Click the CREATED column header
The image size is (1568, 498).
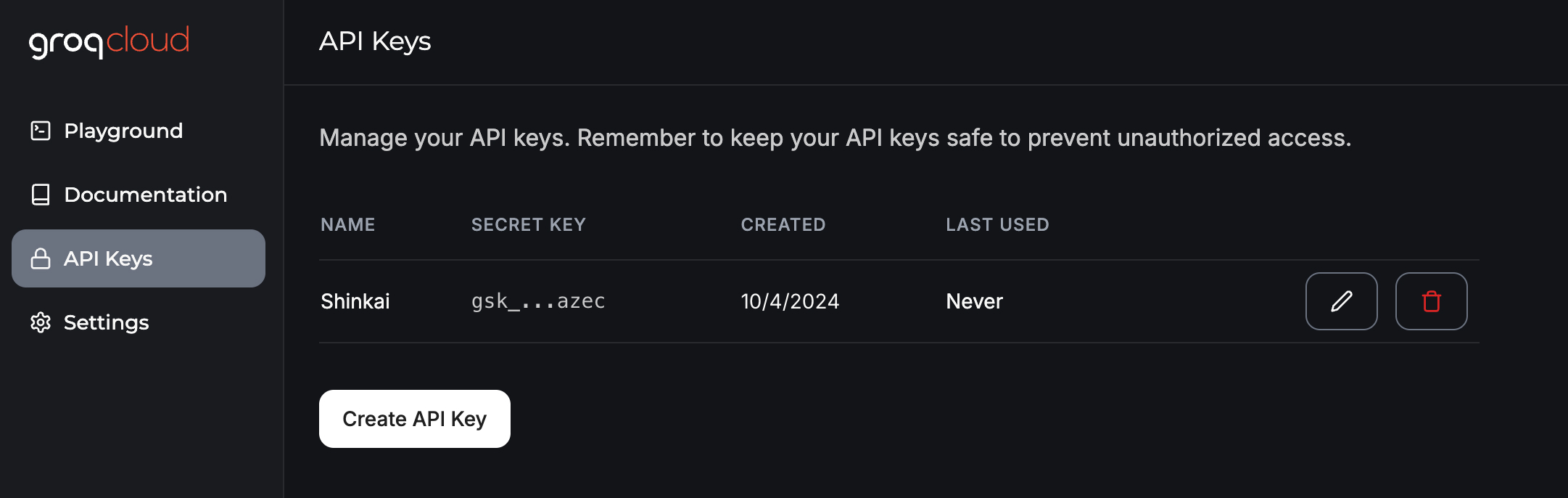[x=783, y=224]
